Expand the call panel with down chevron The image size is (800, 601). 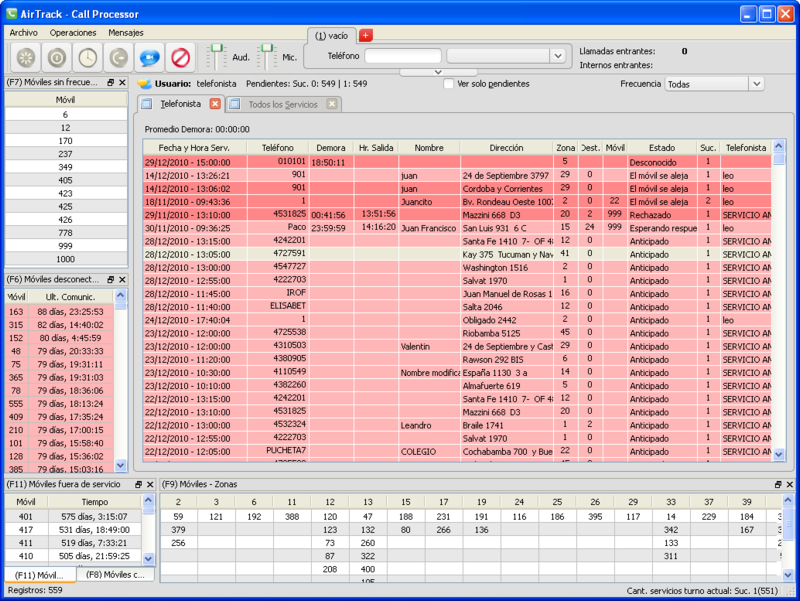point(438,72)
